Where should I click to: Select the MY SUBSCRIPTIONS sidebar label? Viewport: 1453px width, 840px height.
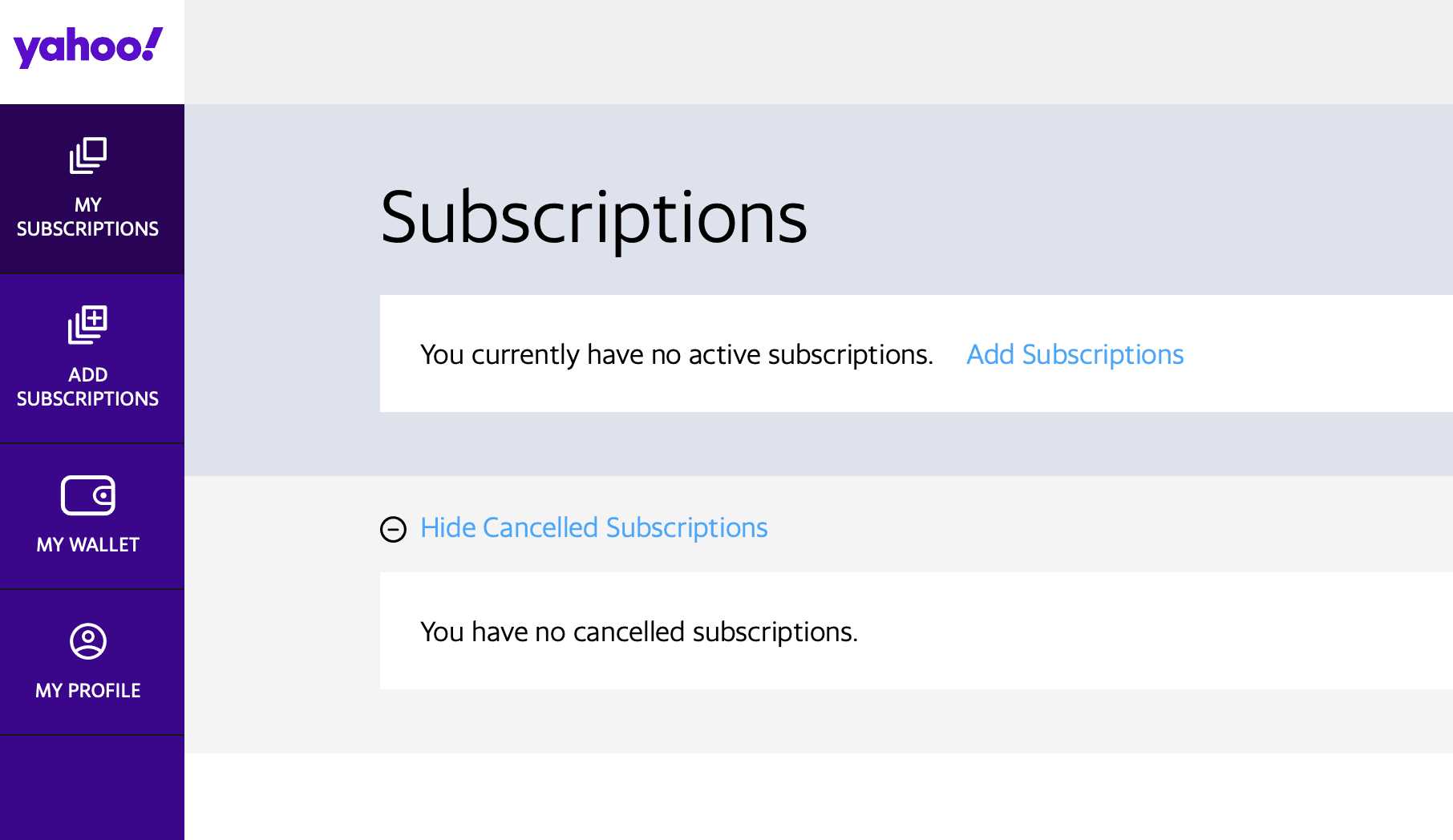88,217
